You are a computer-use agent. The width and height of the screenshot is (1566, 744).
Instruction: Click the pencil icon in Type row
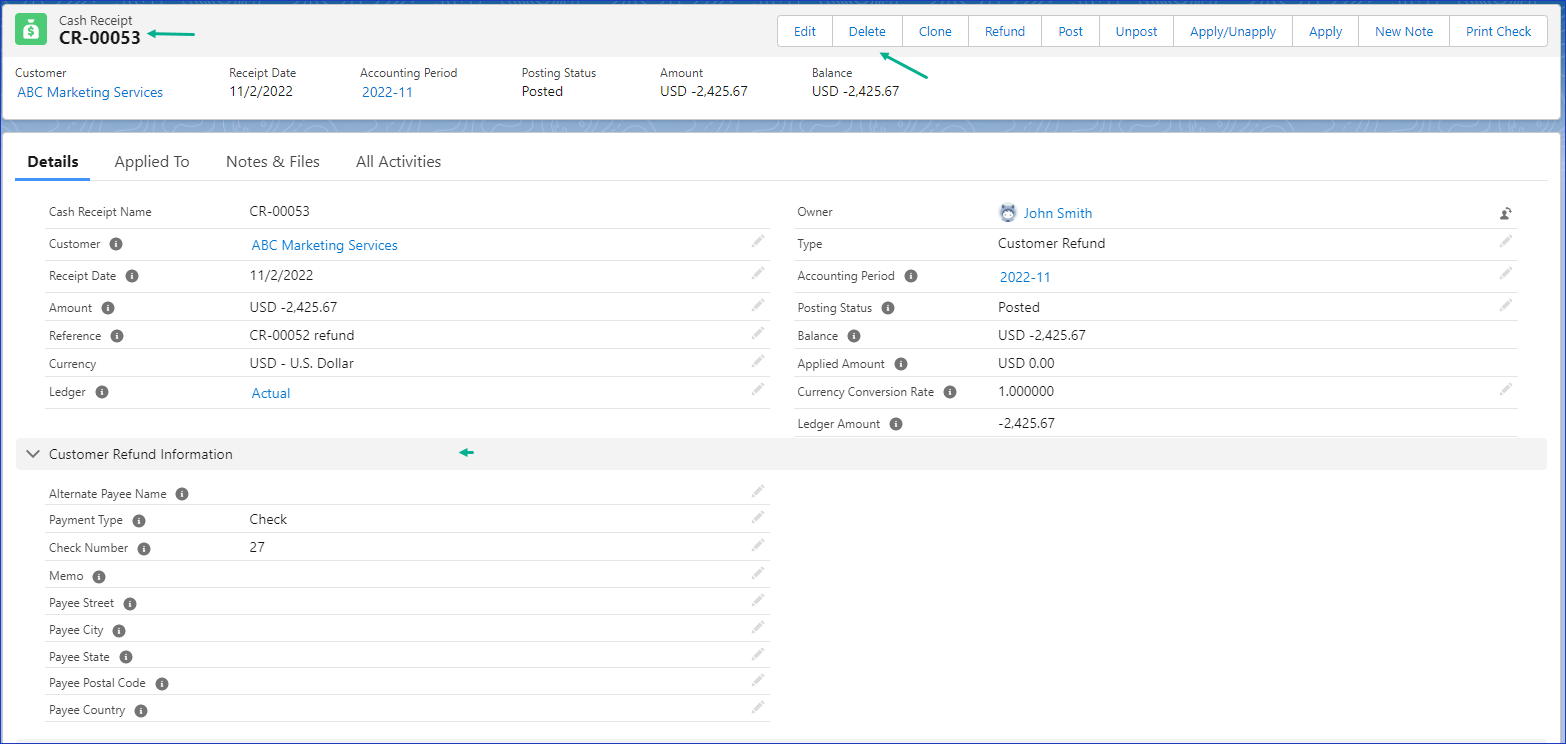tap(1505, 242)
